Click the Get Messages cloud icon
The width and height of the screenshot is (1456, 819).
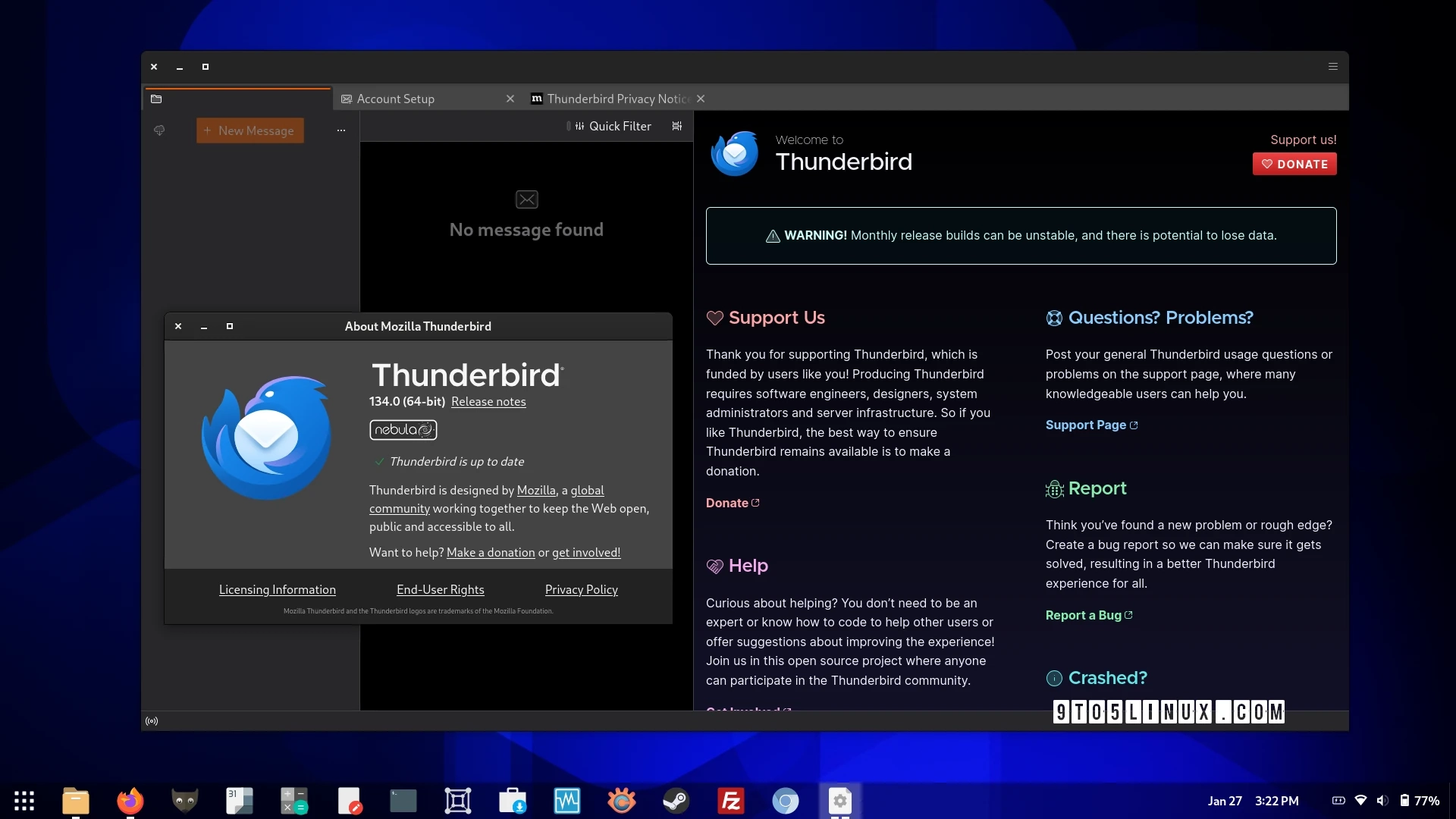click(159, 130)
